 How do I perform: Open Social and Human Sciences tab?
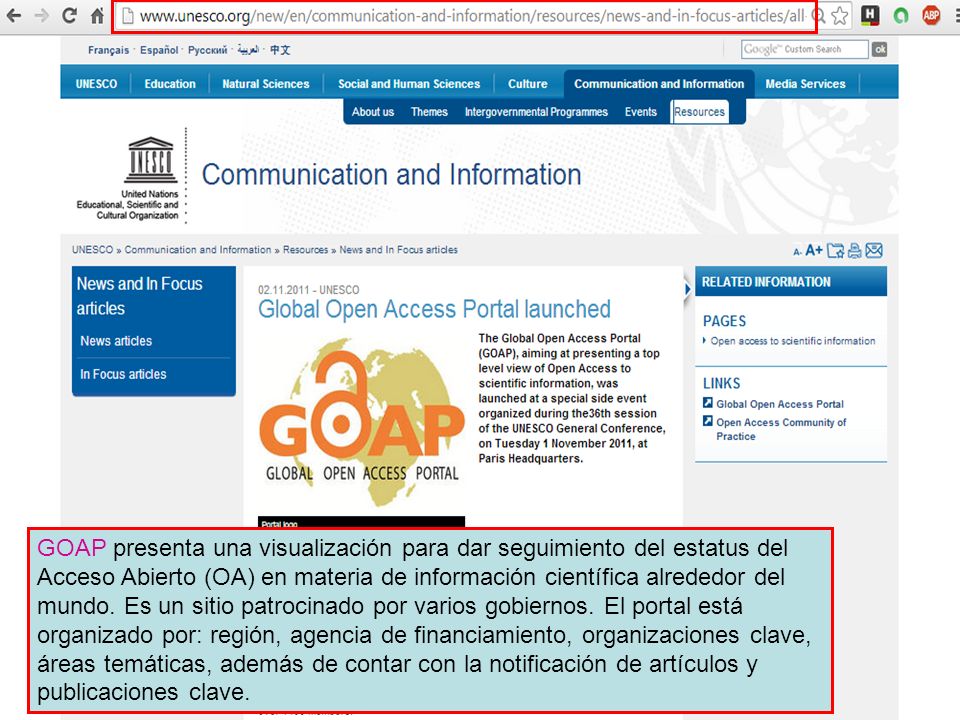tap(409, 84)
